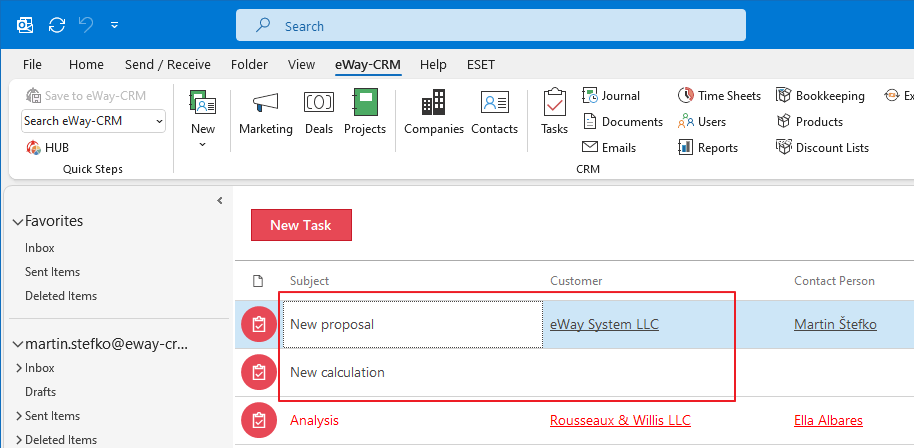
Task: Open the Drafts folder
Action: (40, 391)
